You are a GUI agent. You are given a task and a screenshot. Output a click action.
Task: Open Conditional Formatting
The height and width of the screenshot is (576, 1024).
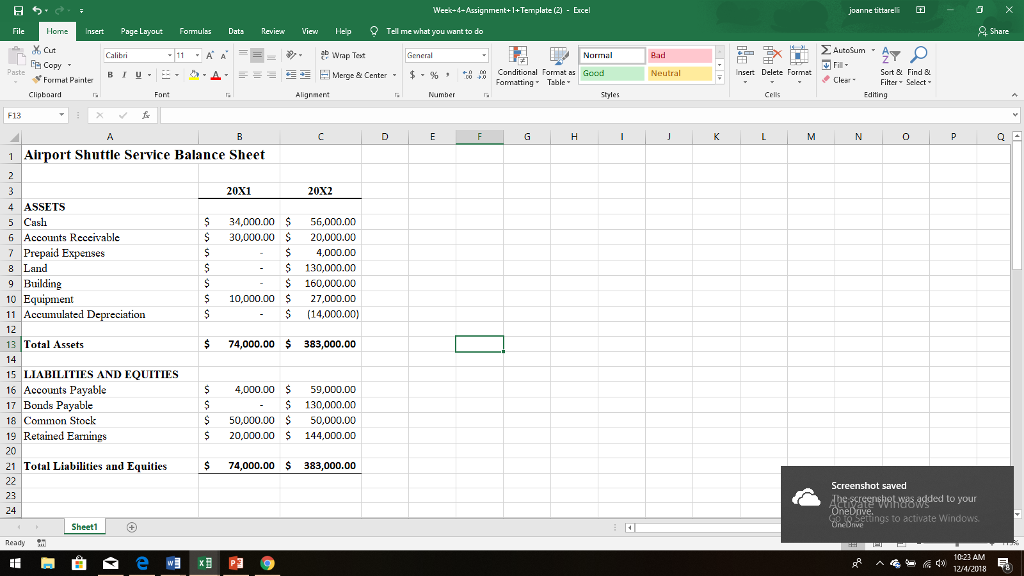click(x=517, y=66)
